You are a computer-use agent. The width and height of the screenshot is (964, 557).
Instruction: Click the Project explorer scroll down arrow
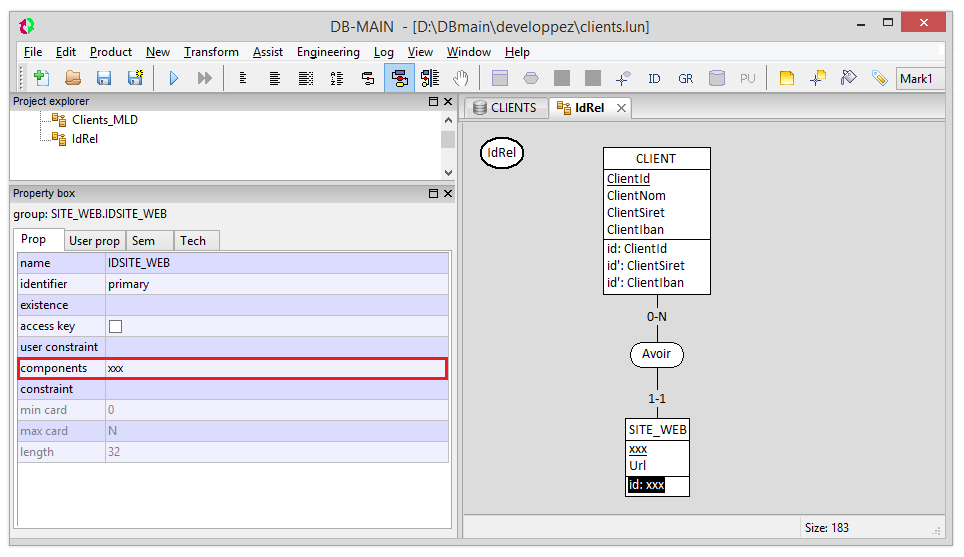pos(448,173)
